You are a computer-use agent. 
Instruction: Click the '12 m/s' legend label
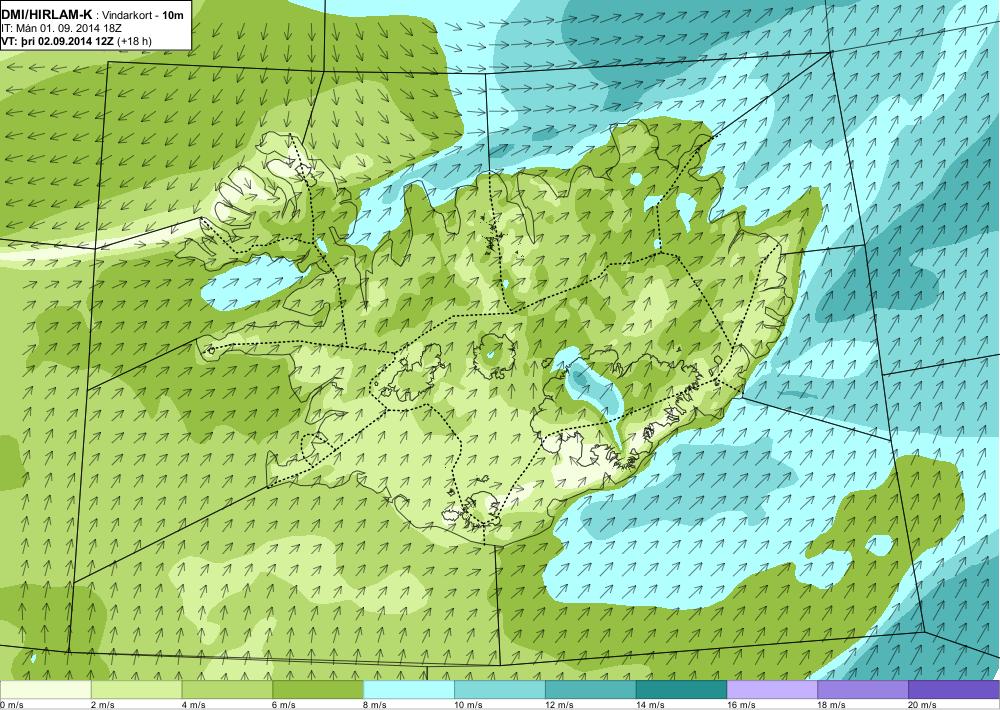click(559, 705)
